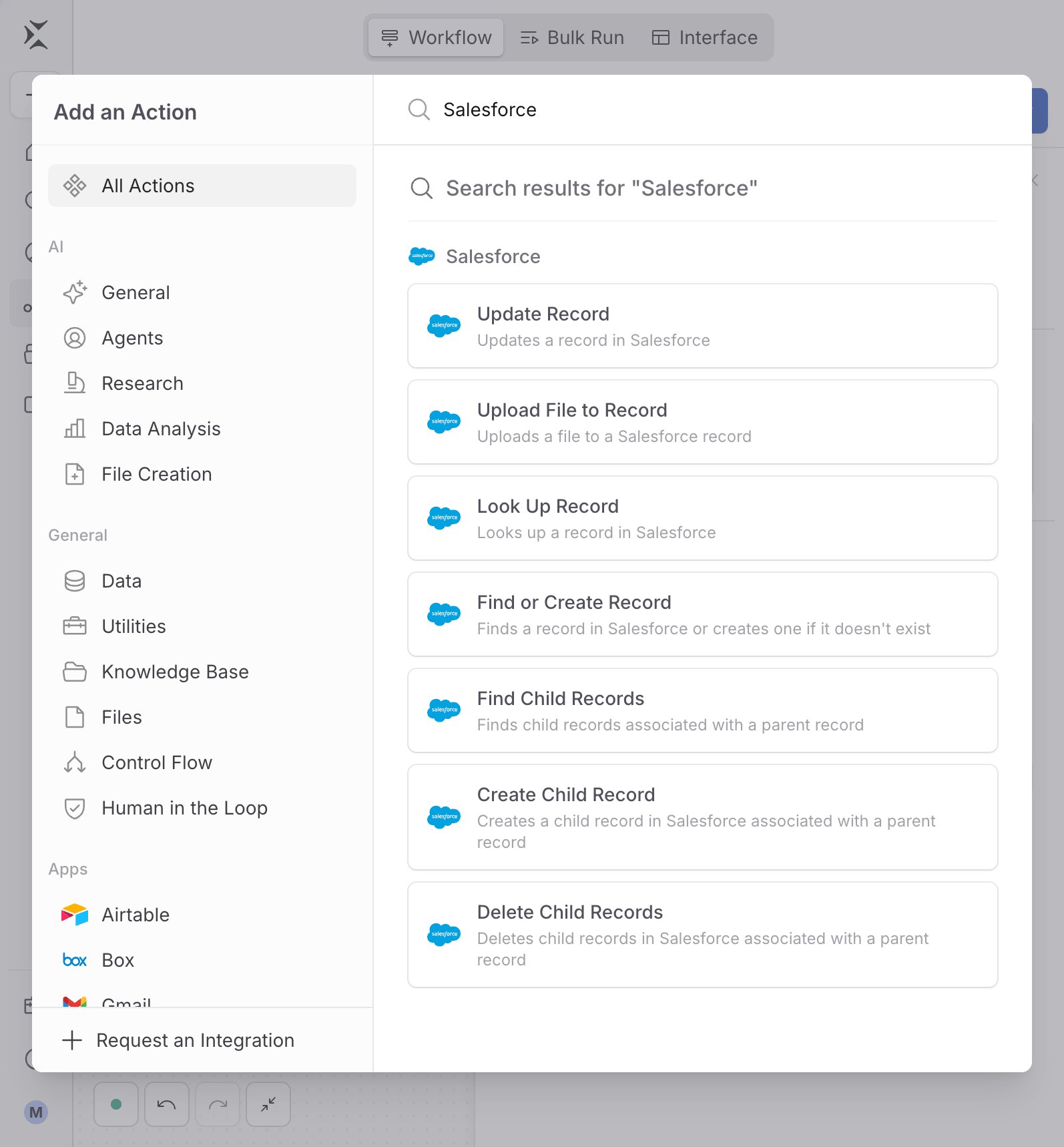Select the Create Child Record card

[x=703, y=817]
